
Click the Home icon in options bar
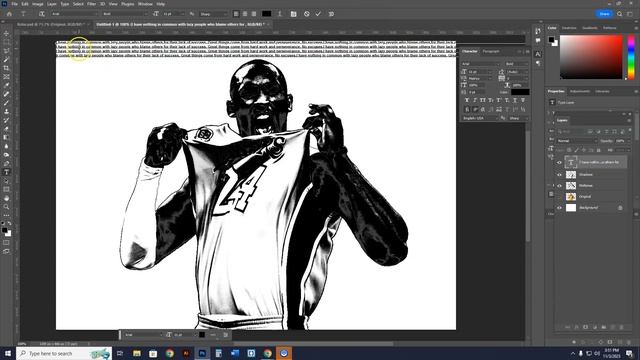[x=9, y=14]
